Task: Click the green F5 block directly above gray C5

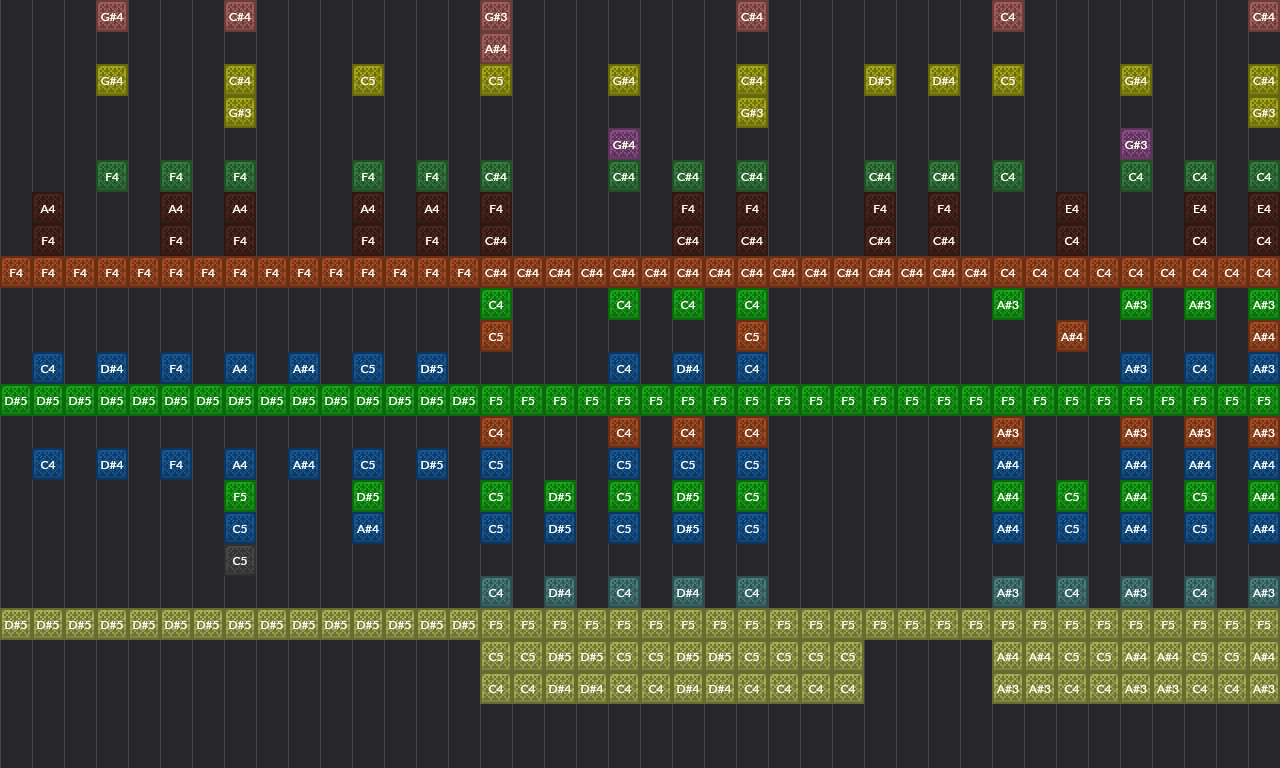Action: 240,497
